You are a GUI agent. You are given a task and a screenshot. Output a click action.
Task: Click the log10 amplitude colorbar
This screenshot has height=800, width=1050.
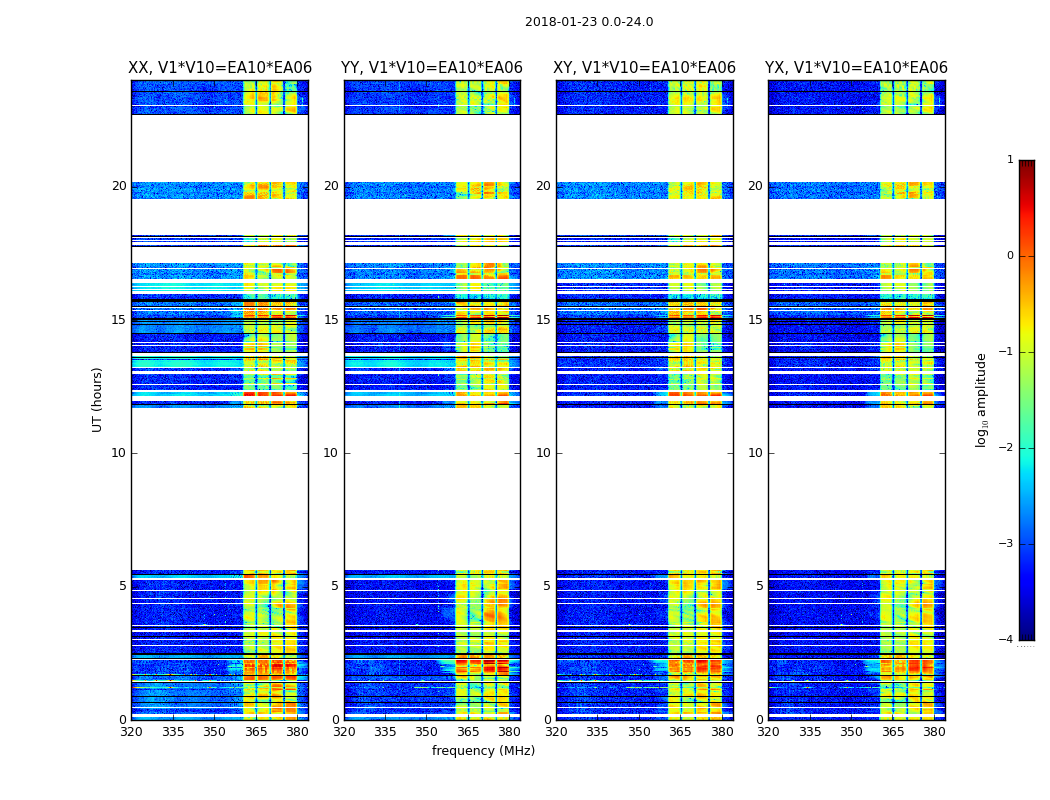1027,400
